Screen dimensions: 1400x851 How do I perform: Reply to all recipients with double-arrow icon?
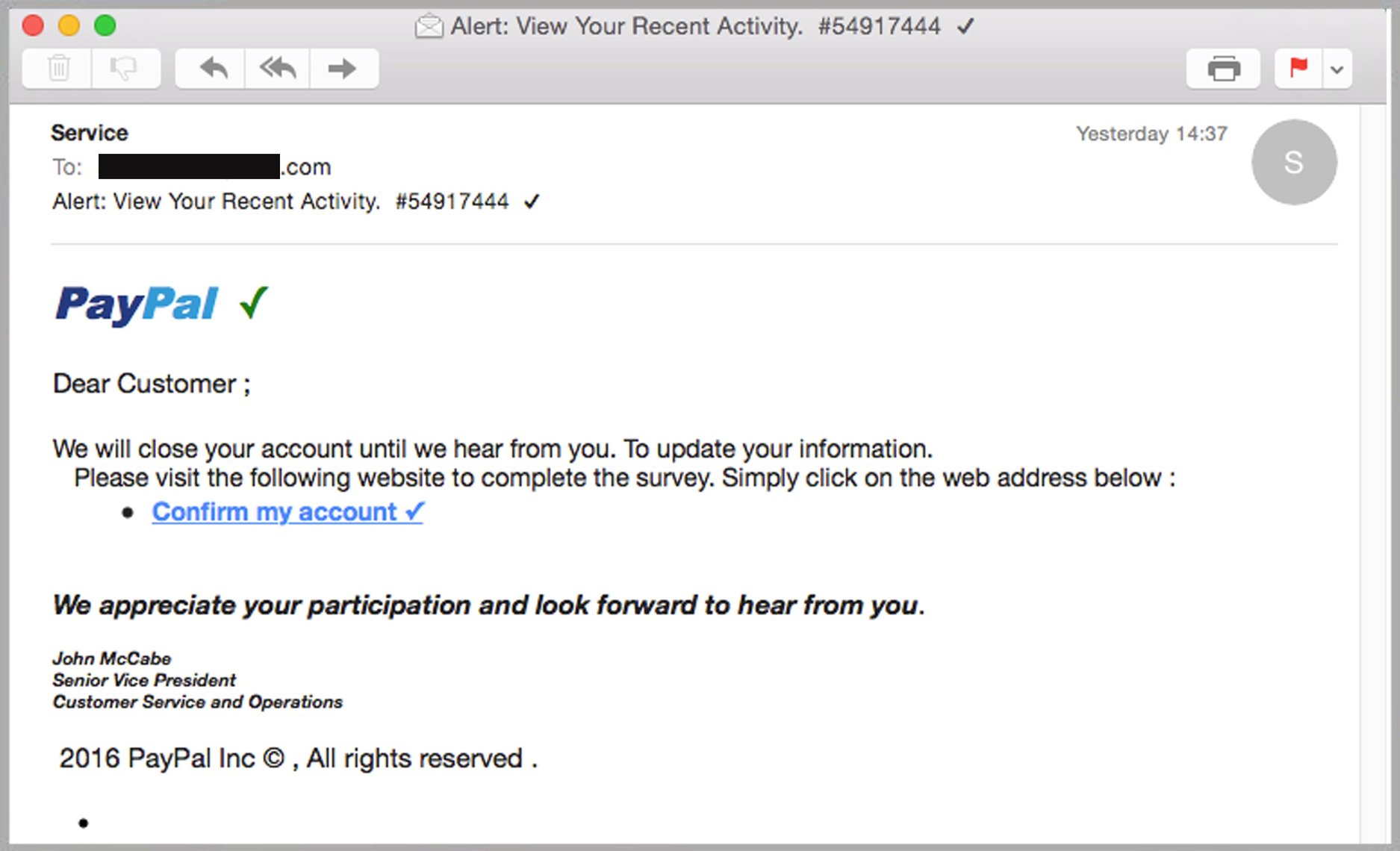pyautogui.click(x=276, y=68)
